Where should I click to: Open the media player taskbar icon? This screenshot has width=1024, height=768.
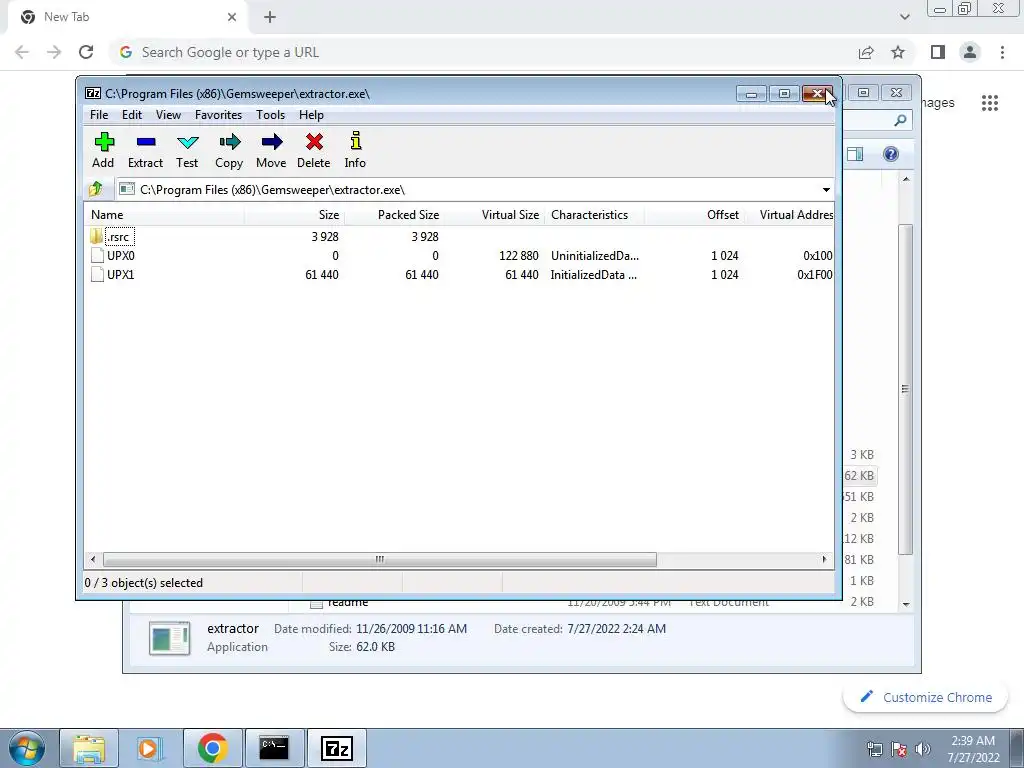point(148,748)
